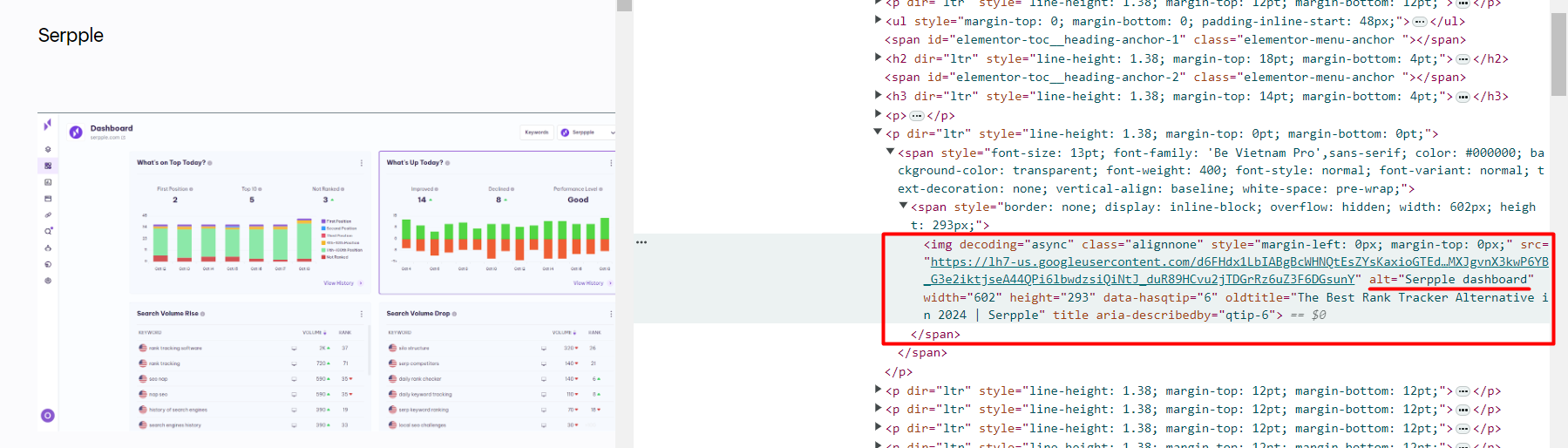Click info icon next to What's on Top Today?
Screen dimensions: 1568x448
(x=210, y=163)
